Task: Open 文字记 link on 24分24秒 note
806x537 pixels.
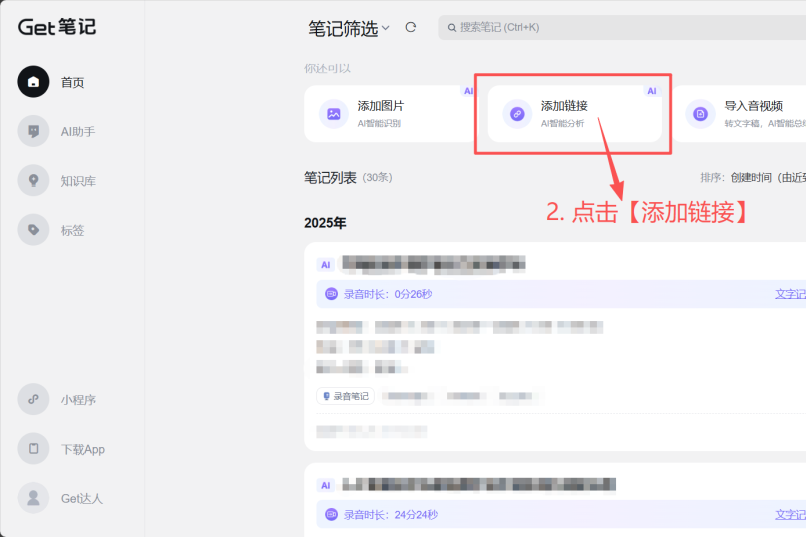Action: (791, 514)
